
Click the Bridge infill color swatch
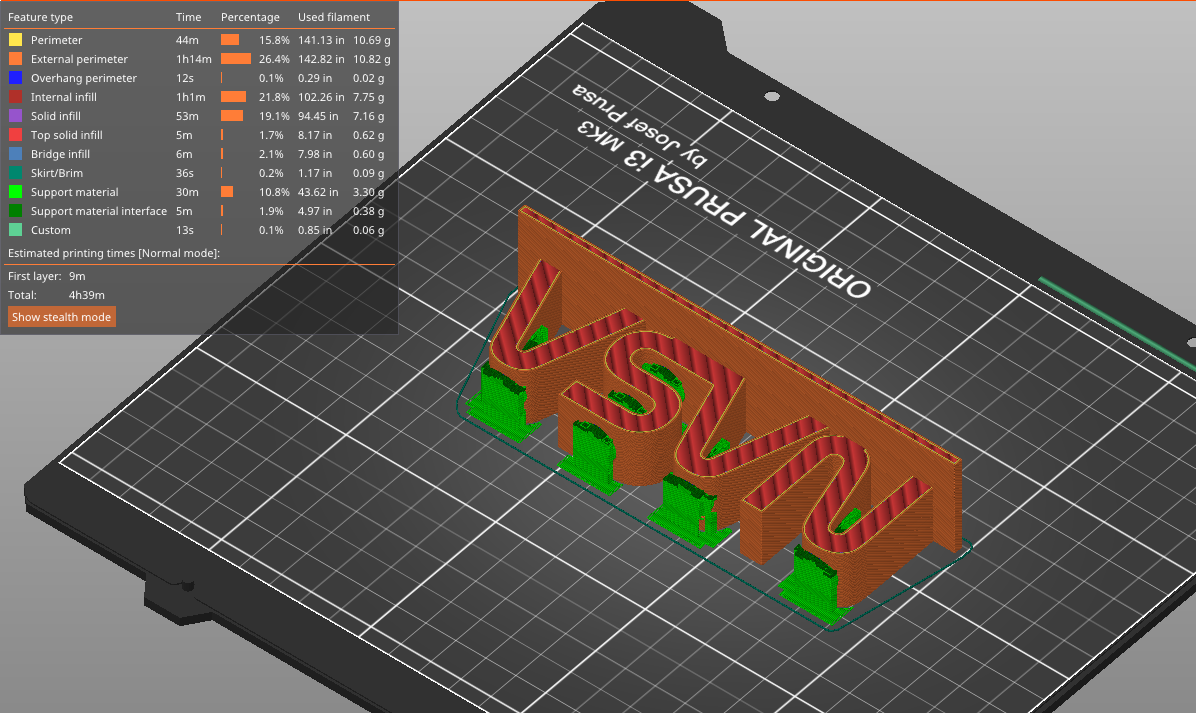coord(15,154)
